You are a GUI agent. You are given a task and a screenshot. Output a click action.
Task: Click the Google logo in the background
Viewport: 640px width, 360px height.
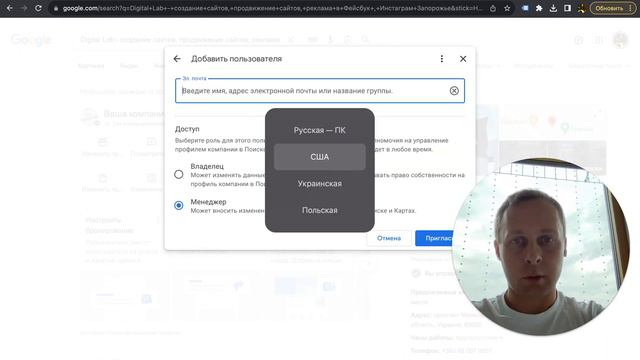point(31,40)
